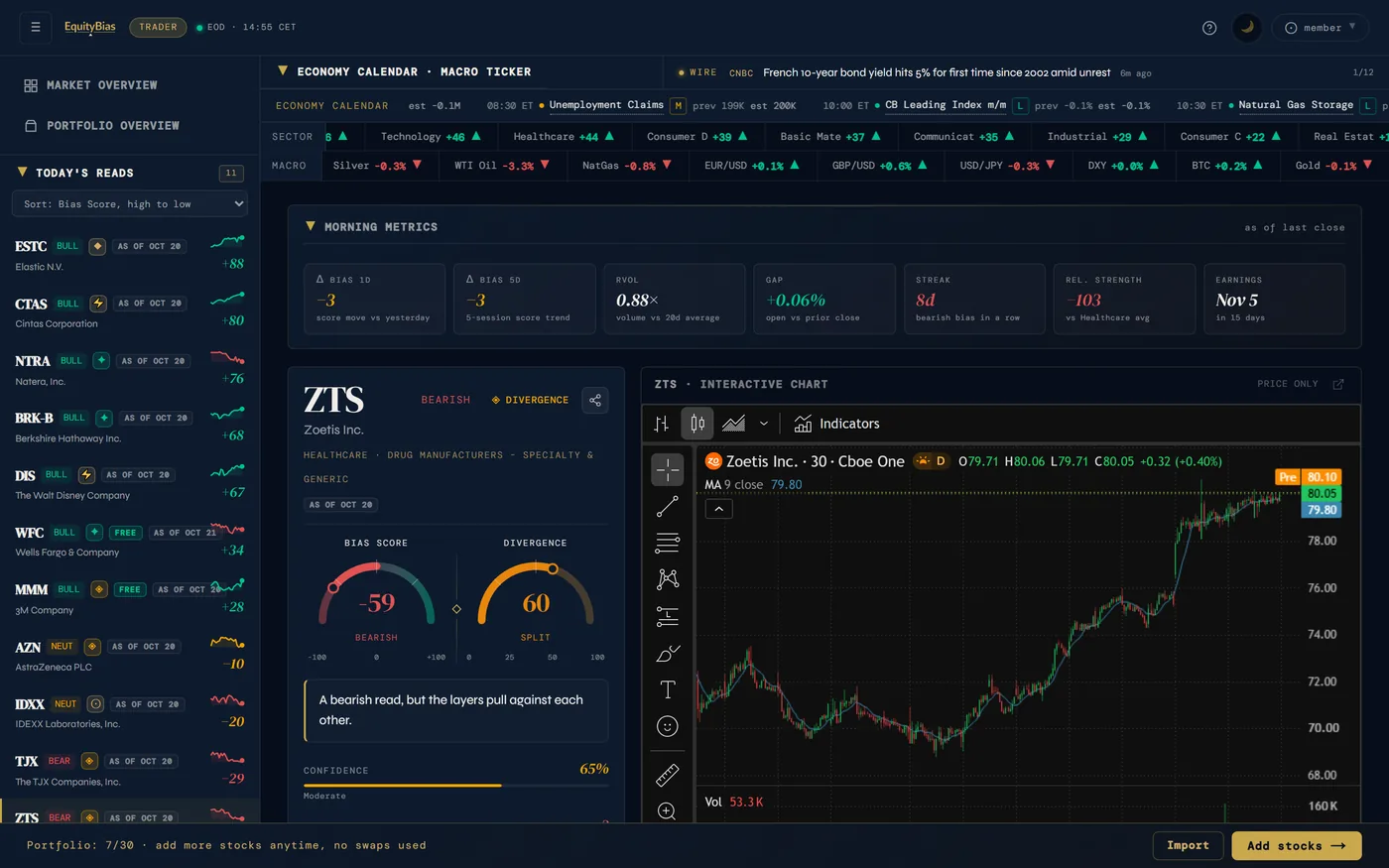Viewport: 1389px width, 868px height.
Task: Select NTRA Natera from the list
Action: pyautogui.click(x=130, y=369)
